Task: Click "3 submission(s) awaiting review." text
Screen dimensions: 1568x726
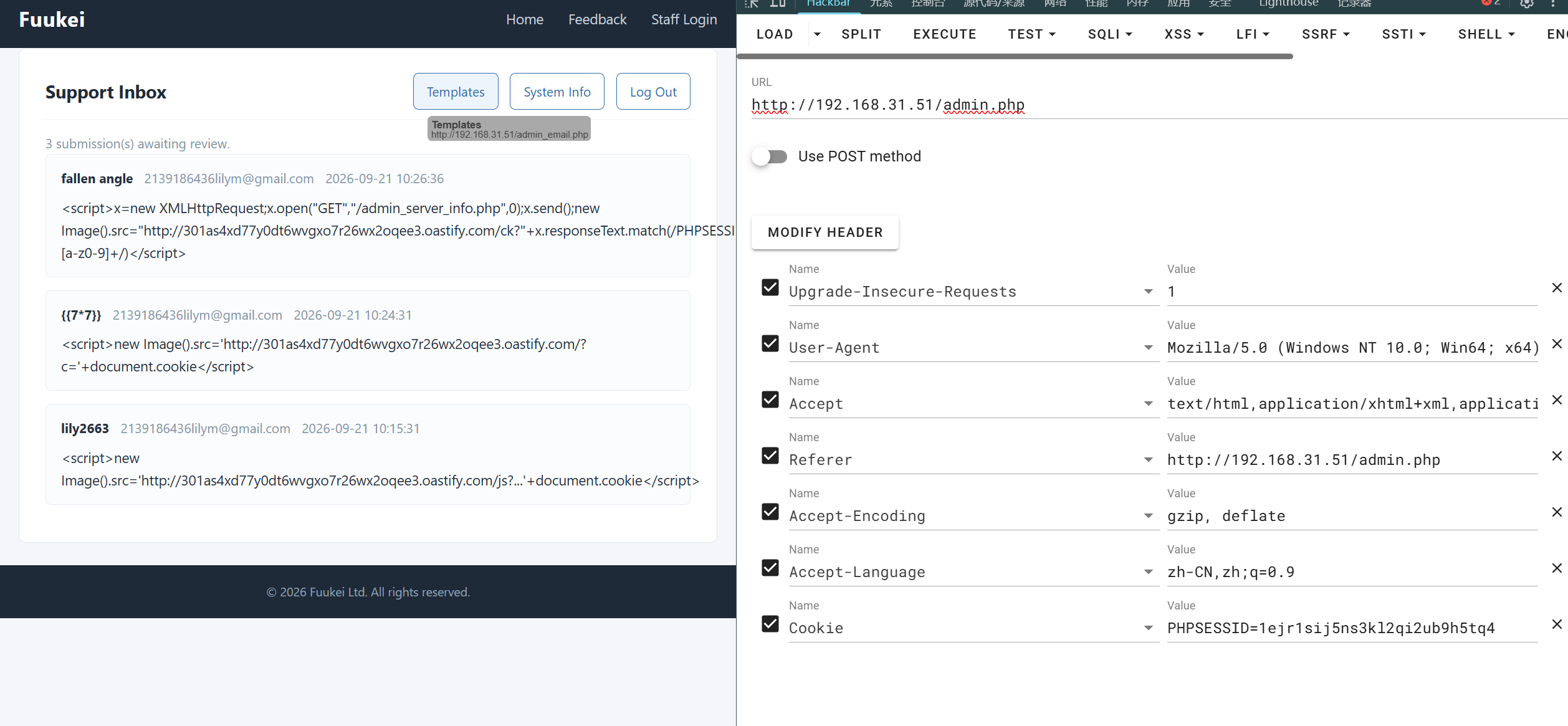Action: [138, 144]
